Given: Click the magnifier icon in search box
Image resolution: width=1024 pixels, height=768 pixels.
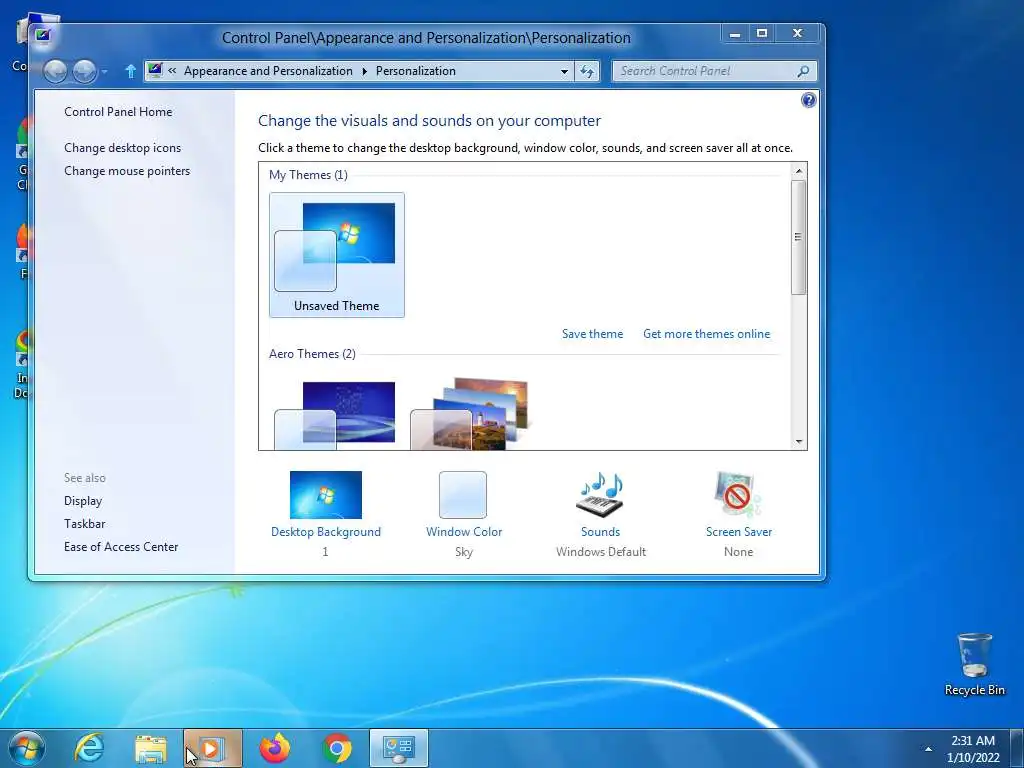Looking at the screenshot, I should pyautogui.click(x=803, y=71).
